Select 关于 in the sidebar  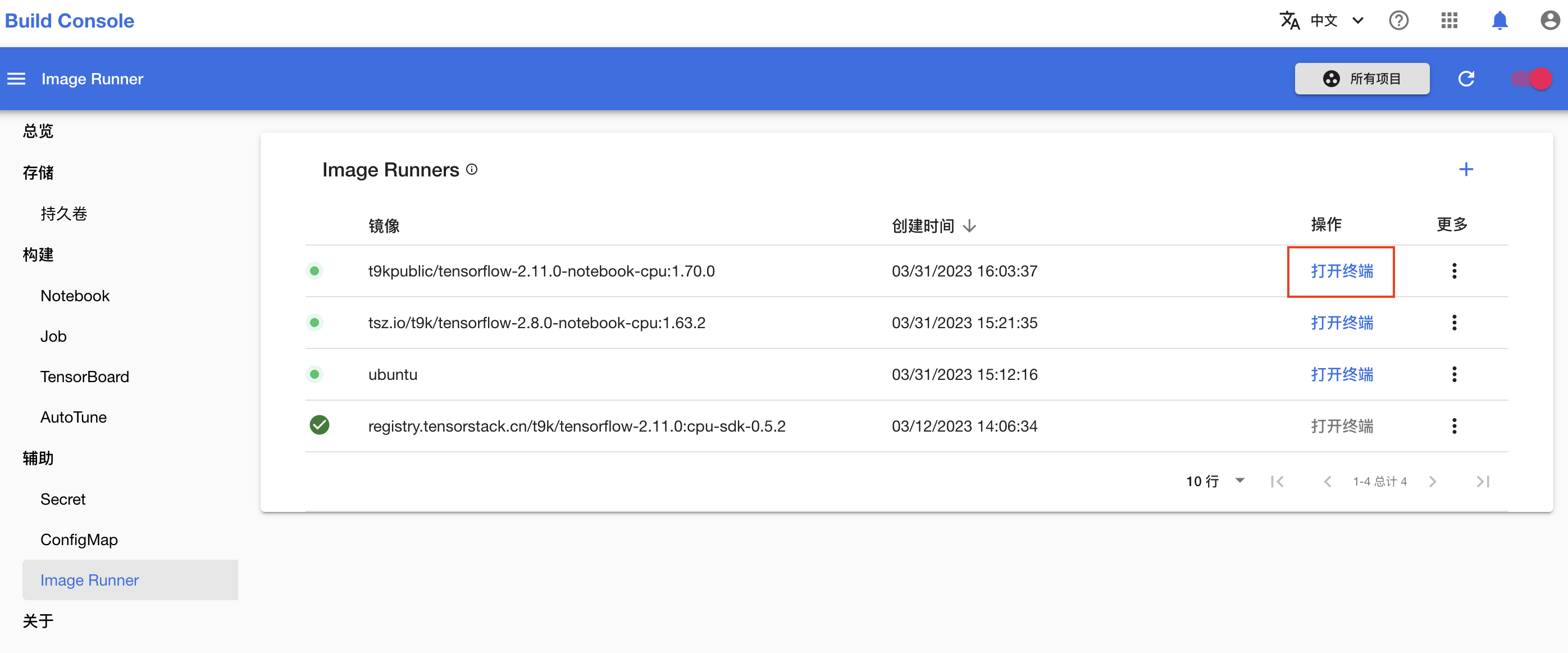38,621
